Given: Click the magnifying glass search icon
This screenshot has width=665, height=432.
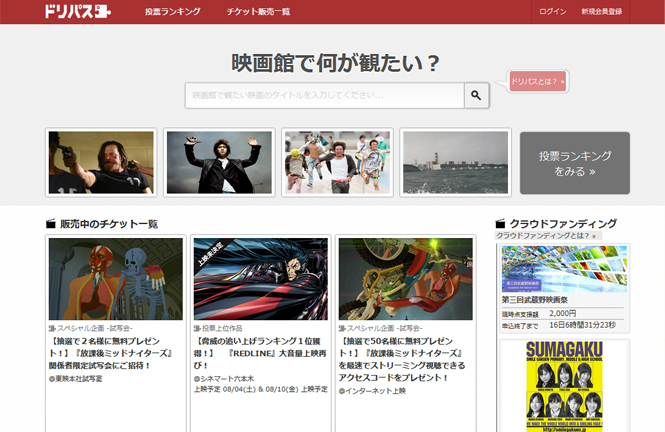Looking at the screenshot, I should tap(476, 95).
